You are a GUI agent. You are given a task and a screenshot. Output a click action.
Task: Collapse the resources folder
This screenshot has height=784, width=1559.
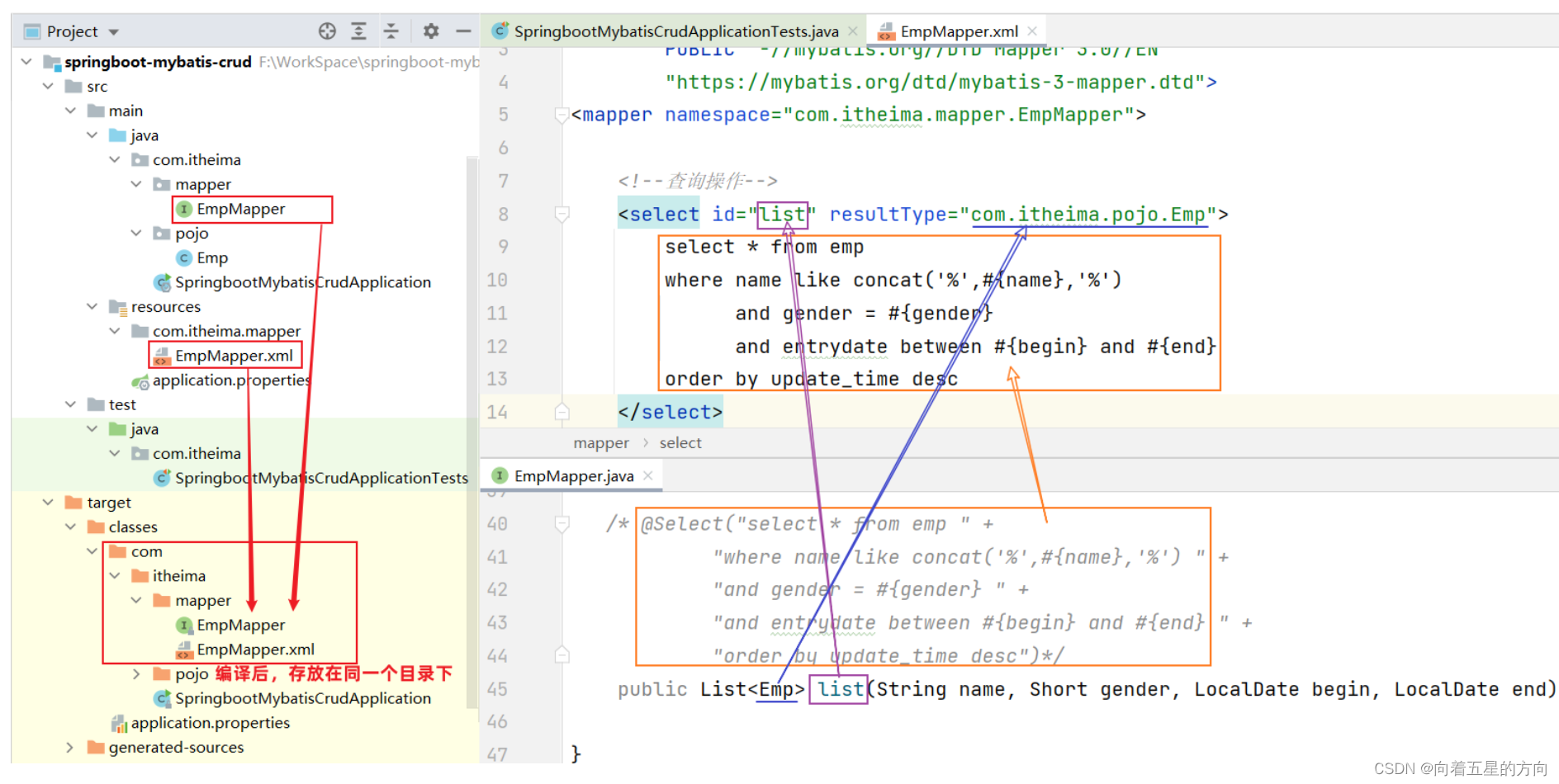pos(92,306)
